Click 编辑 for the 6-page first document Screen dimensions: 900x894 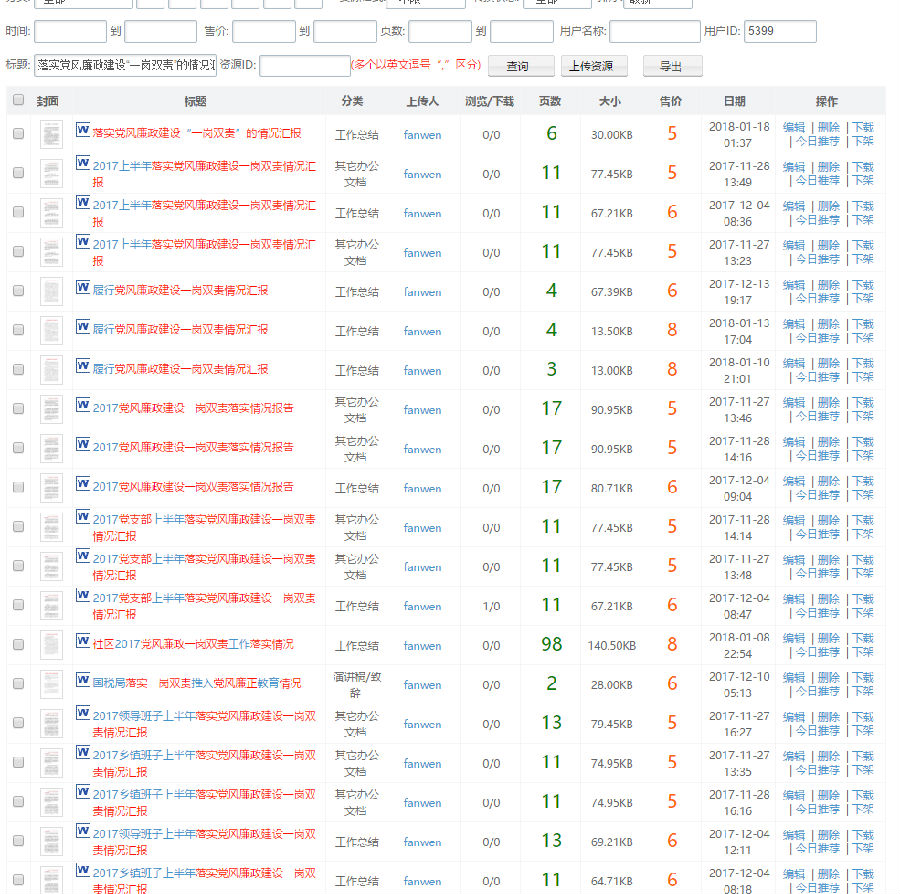tap(793, 127)
